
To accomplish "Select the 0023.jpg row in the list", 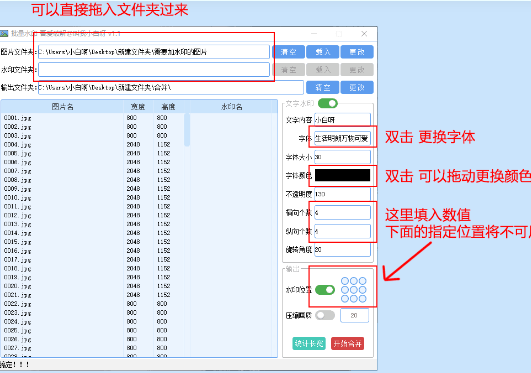I will pyautogui.click(x=93, y=313).
